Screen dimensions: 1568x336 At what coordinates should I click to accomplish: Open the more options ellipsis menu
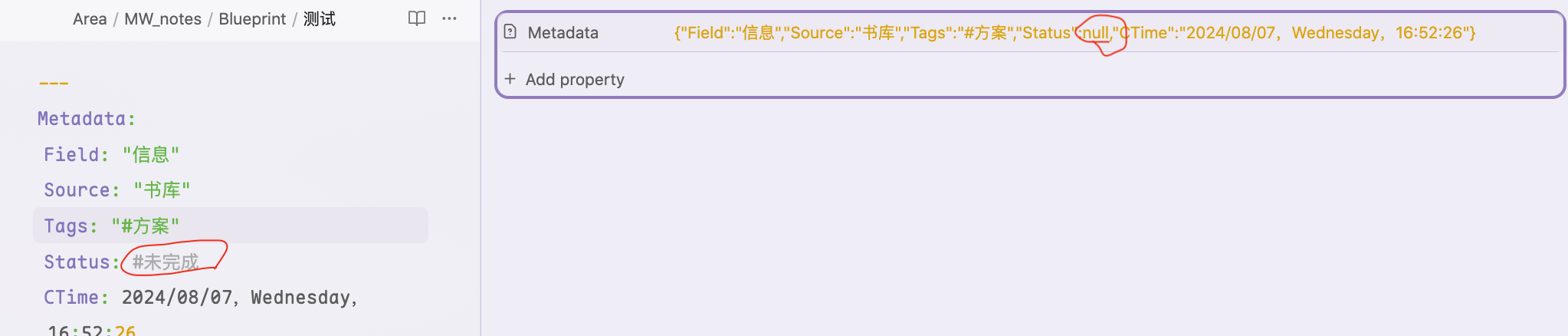tap(450, 18)
